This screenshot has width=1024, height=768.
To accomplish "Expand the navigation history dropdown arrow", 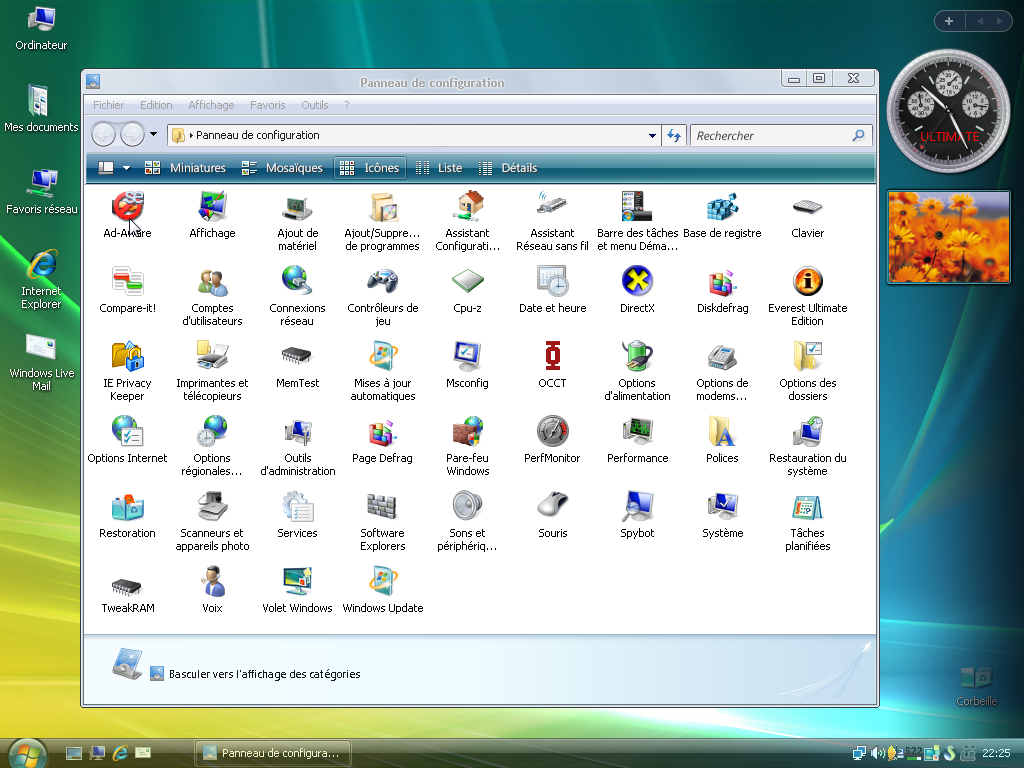I will (153, 135).
